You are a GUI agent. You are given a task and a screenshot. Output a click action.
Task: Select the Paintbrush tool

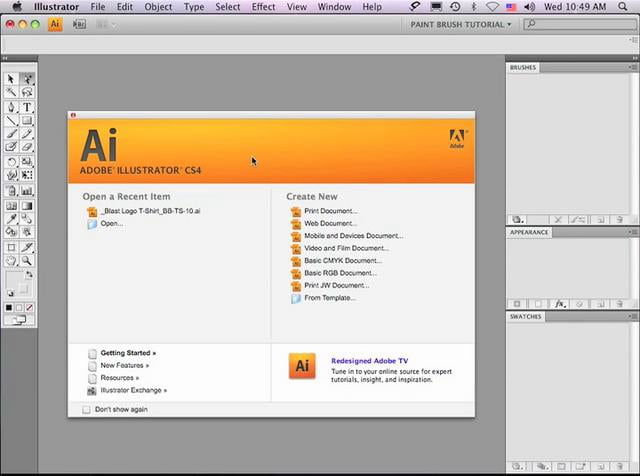click(x=11, y=133)
